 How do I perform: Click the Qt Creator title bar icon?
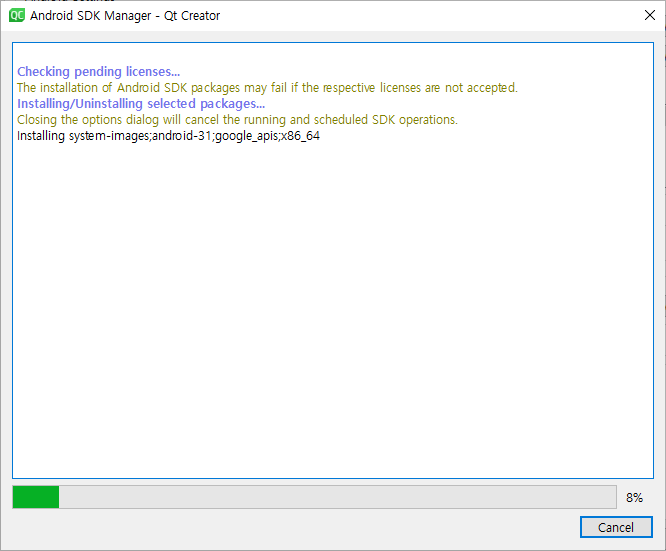point(17,16)
